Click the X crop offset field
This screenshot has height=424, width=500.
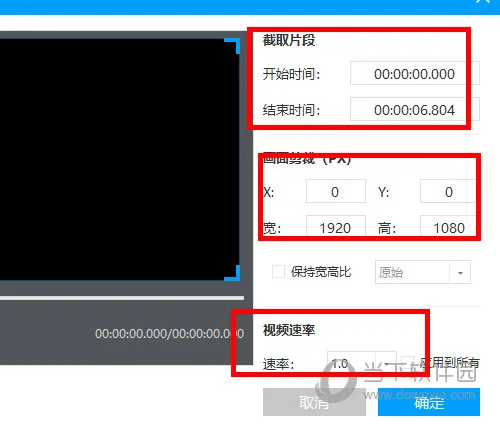[x=336, y=191]
